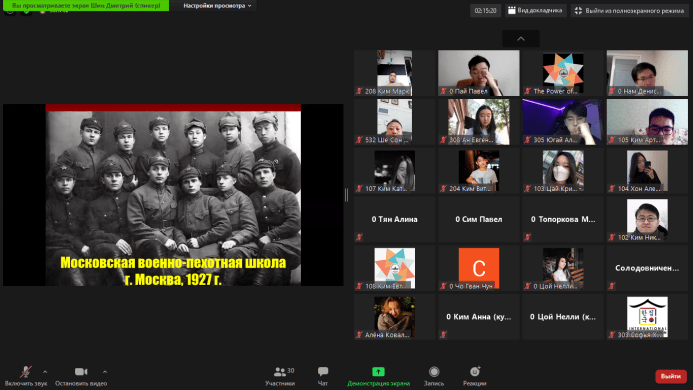Click the shared slide with military school photo

(173, 195)
